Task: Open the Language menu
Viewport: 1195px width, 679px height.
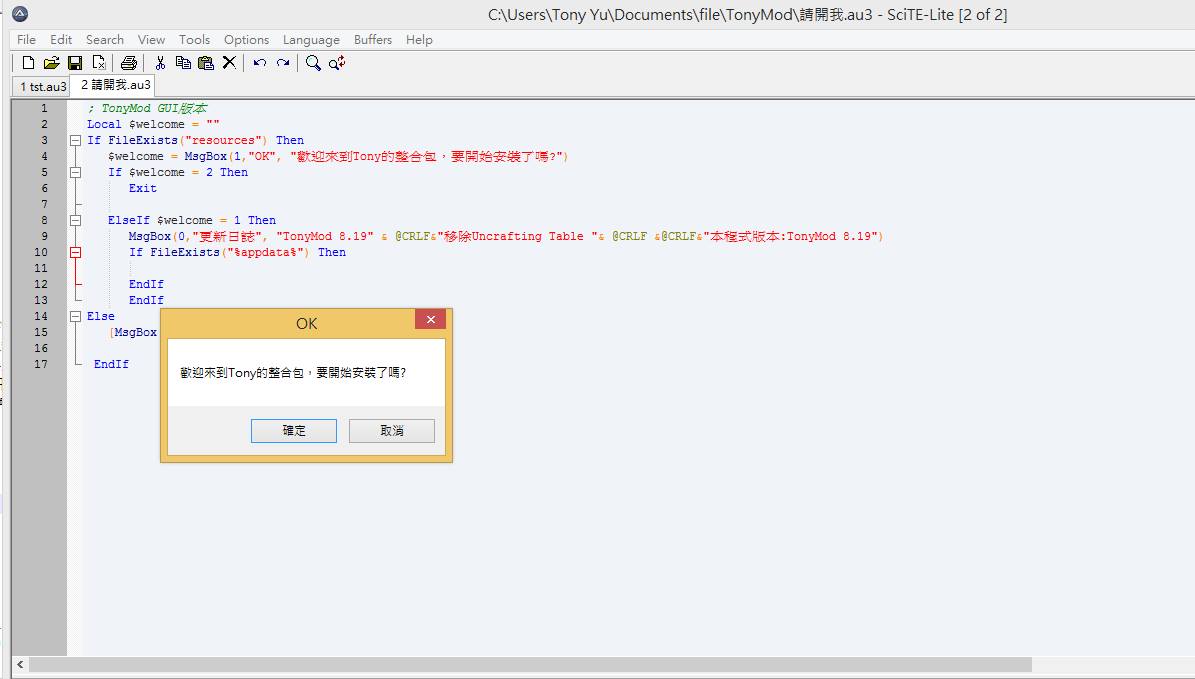Action: click(311, 40)
